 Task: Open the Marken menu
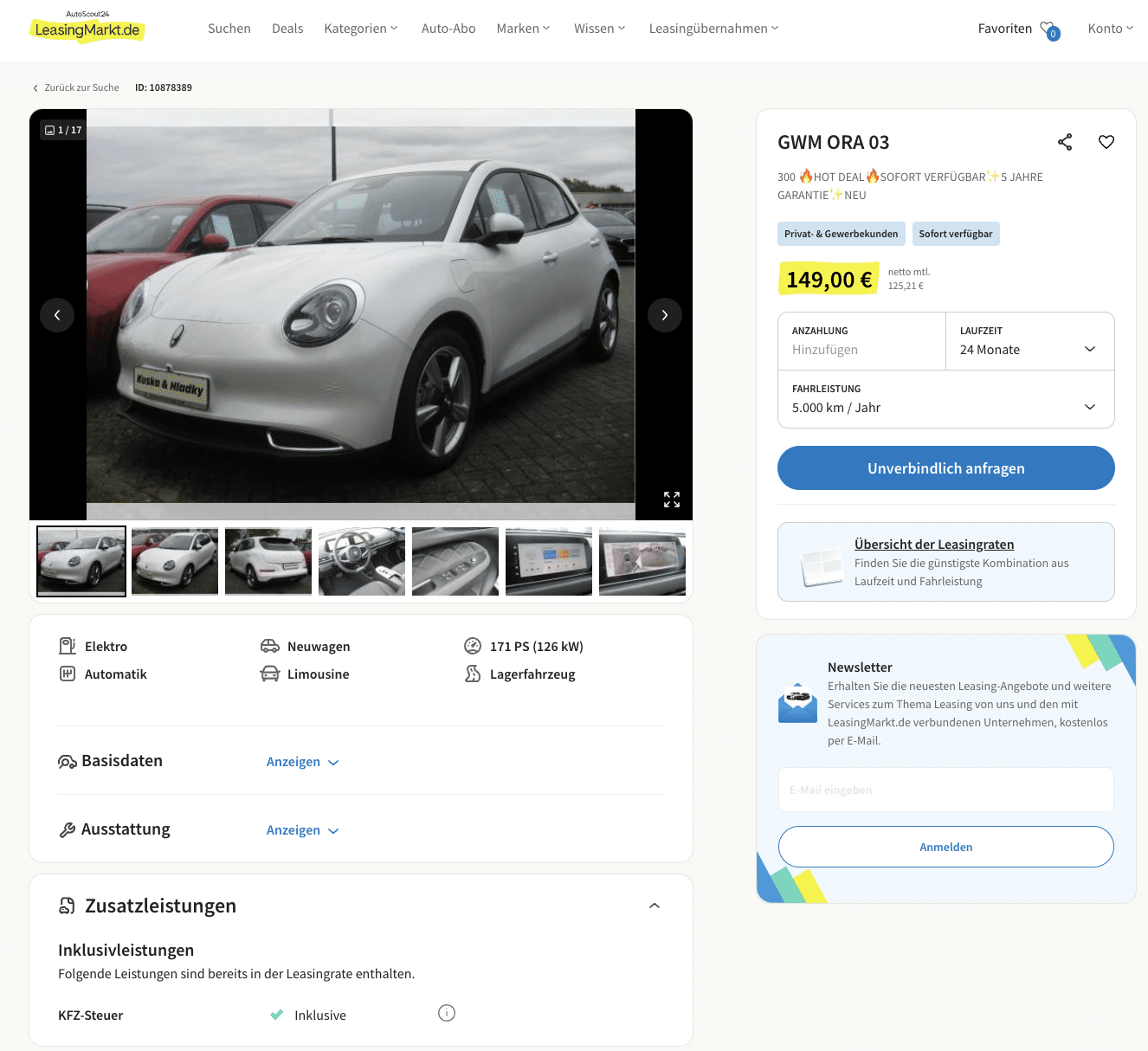[x=523, y=29]
